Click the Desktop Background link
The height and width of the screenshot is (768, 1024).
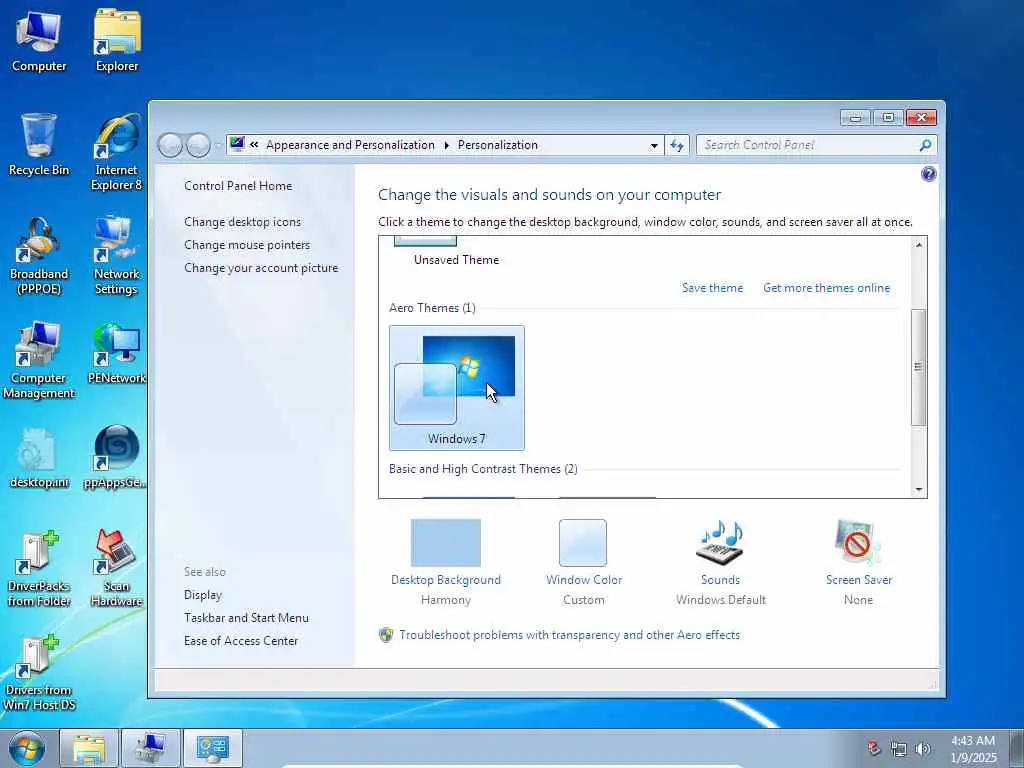(x=446, y=580)
